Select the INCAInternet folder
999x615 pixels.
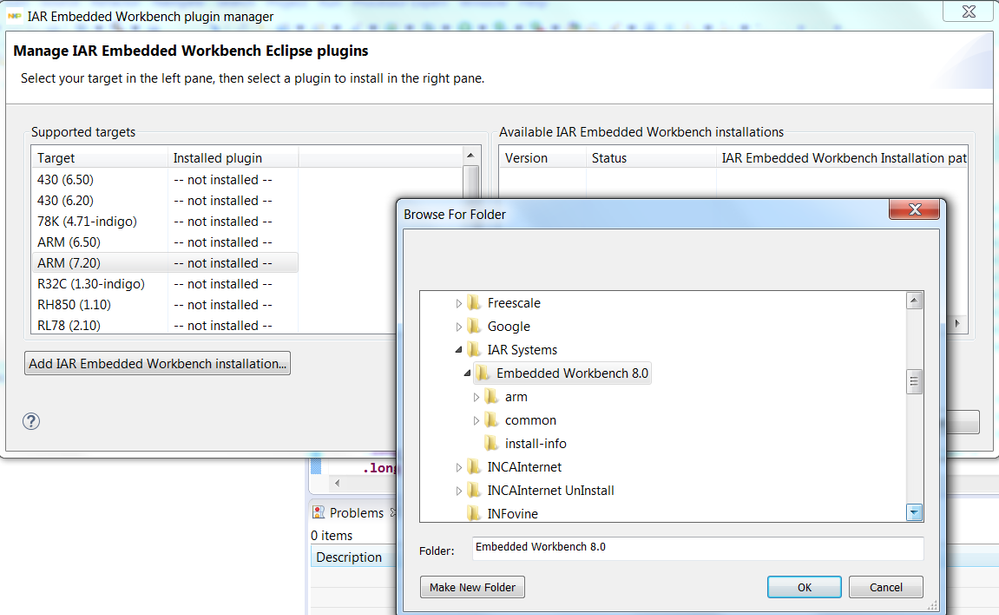524,467
